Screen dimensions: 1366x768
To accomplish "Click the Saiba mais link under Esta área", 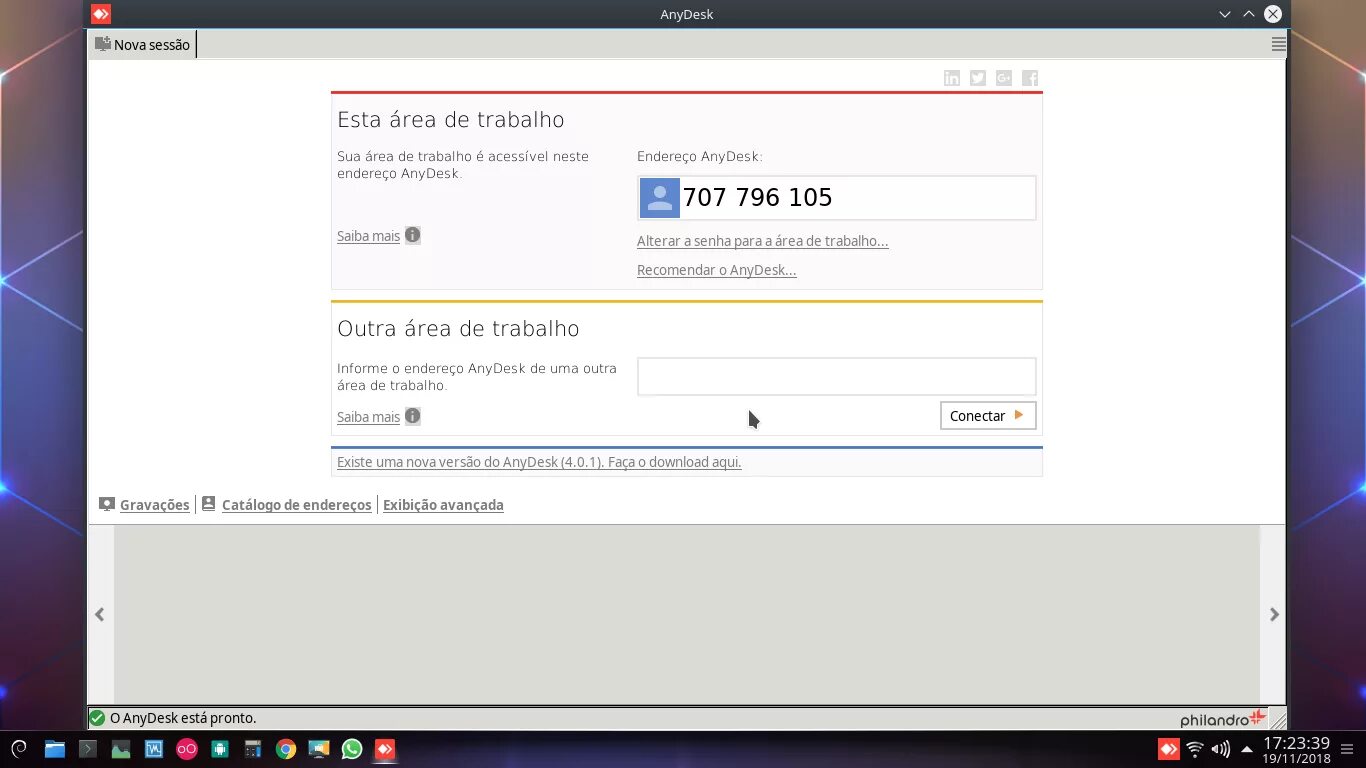I will pyautogui.click(x=368, y=236).
